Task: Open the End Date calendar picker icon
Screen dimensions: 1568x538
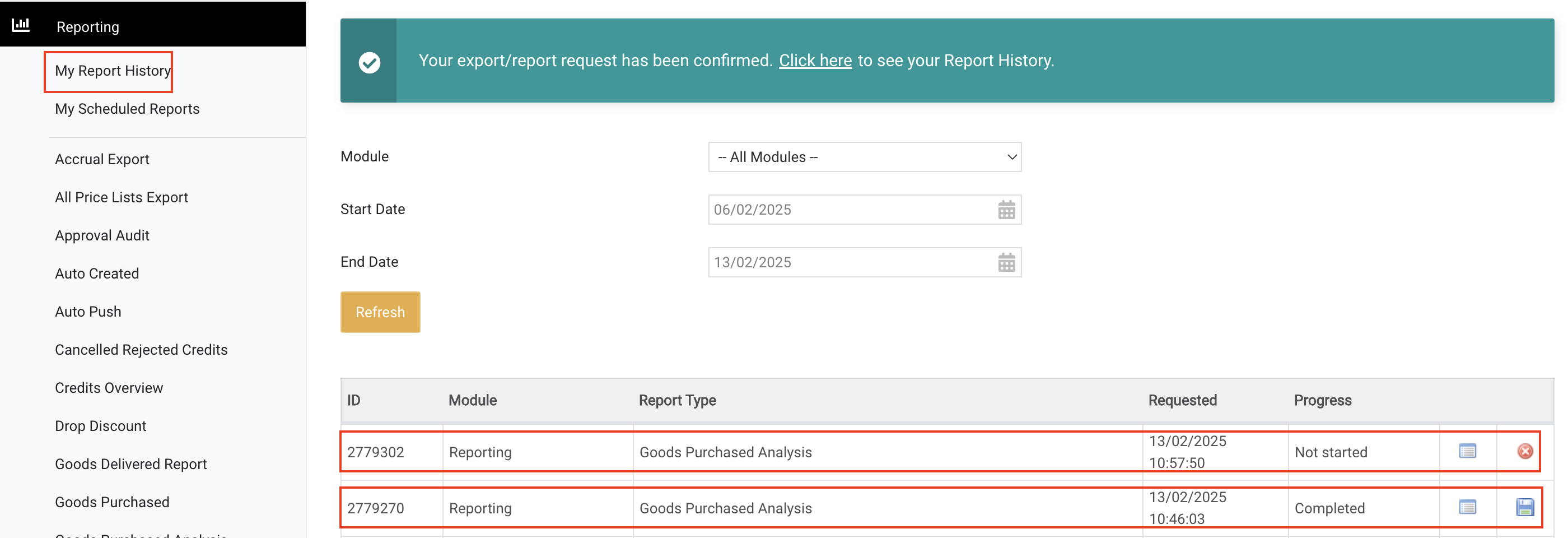Action: coord(1006,263)
